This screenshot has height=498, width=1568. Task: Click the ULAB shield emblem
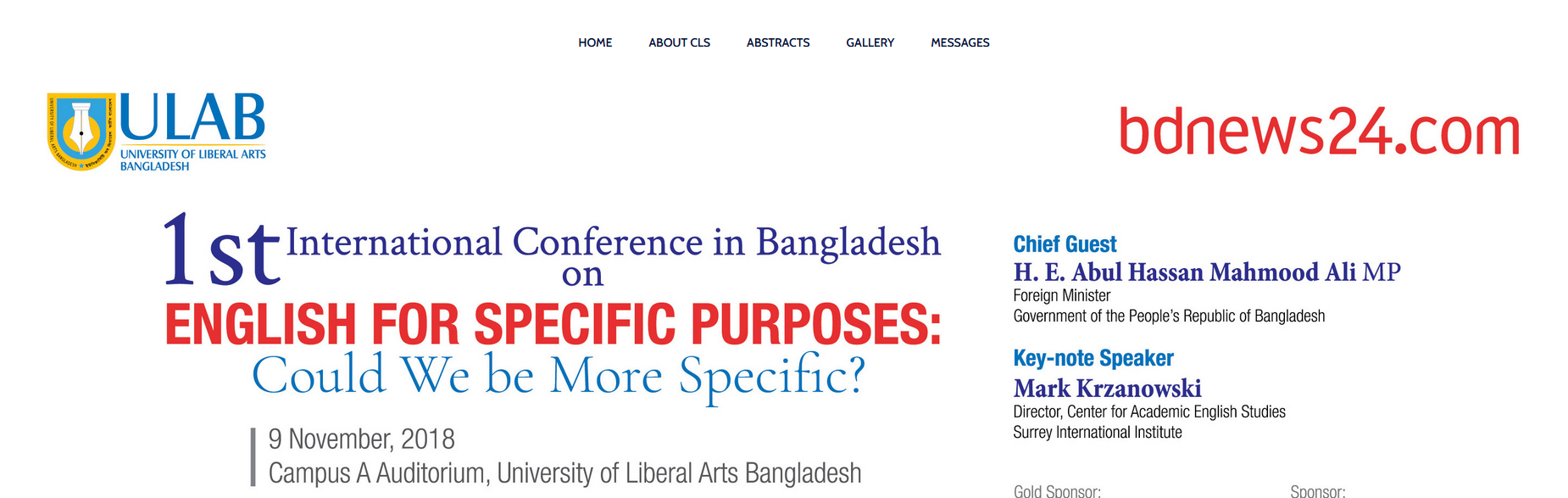pyautogui.click(x=81, y=131)
